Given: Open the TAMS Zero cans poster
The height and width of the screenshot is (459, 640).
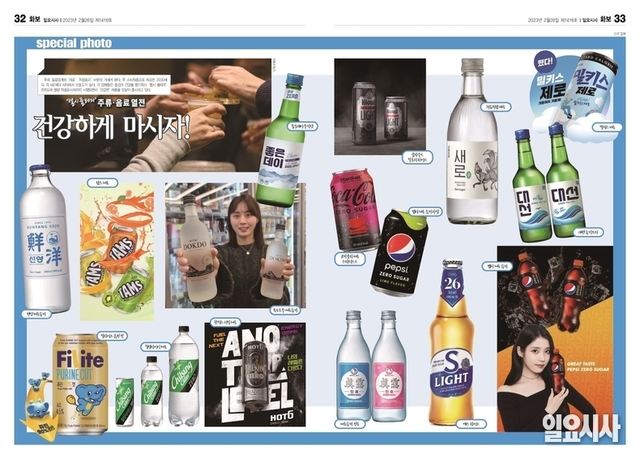Looking at the screenshot, I should 117,252.
